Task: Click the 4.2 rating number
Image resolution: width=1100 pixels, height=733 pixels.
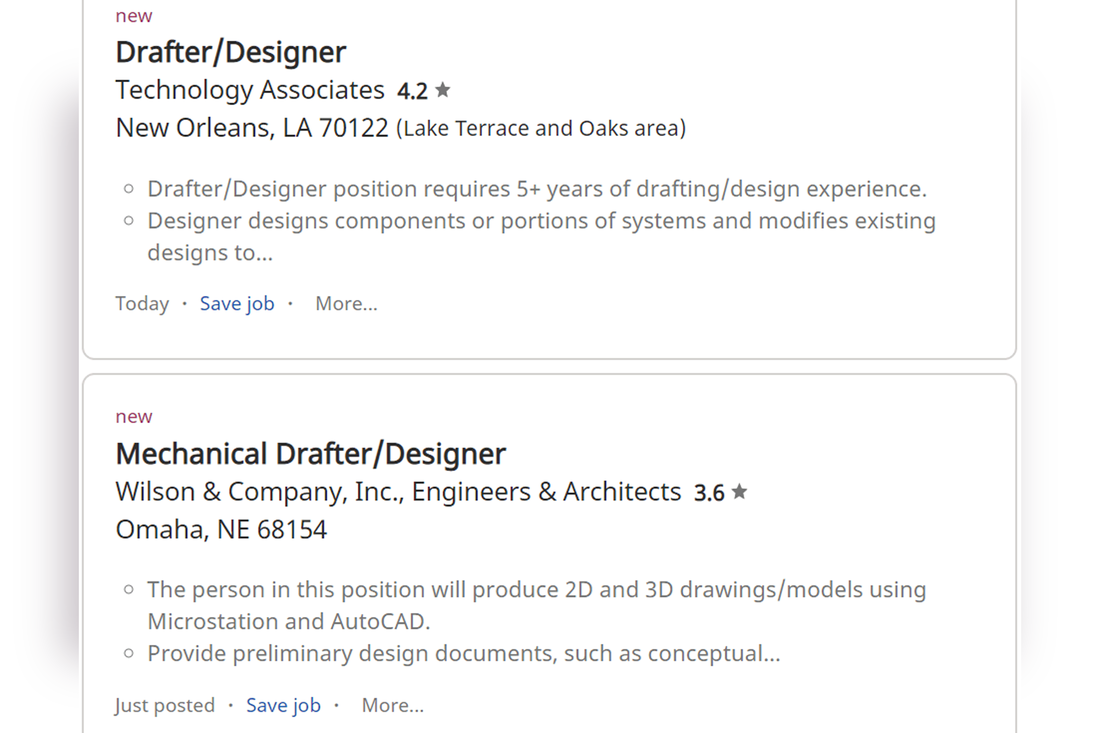Action: (x=412, y=91)
